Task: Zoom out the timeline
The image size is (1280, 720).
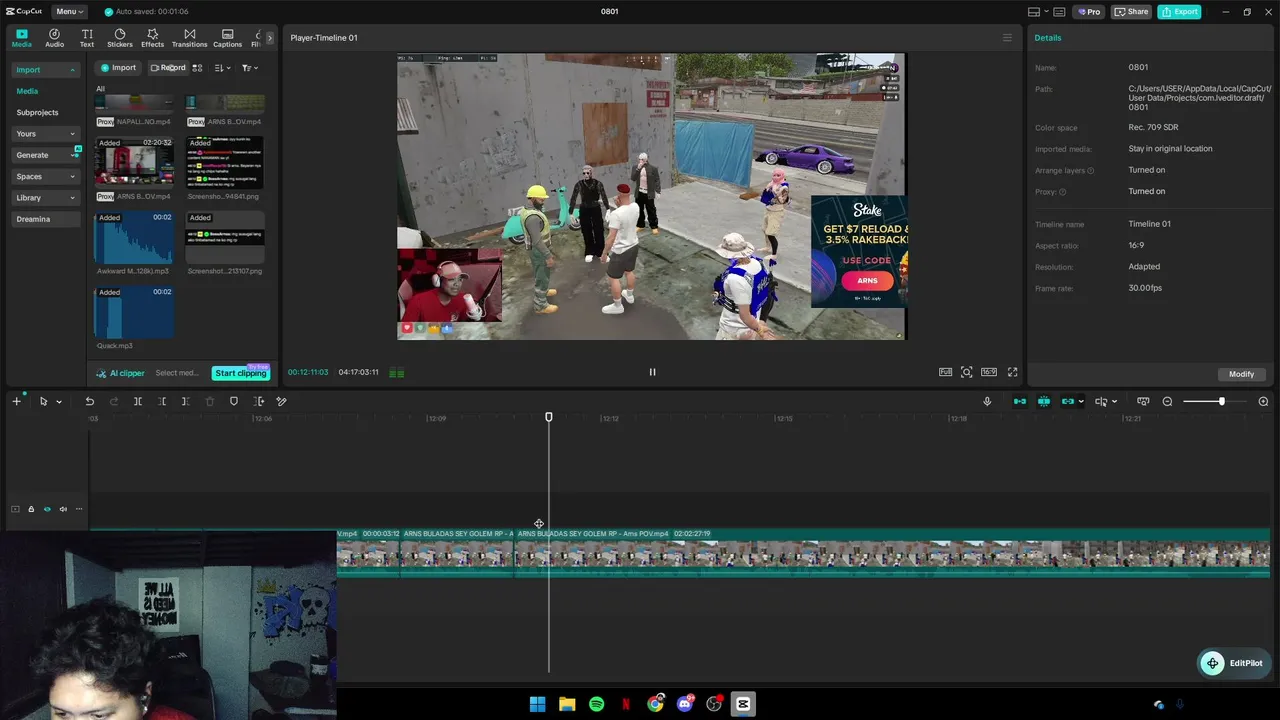Action: coord(1167,402)
